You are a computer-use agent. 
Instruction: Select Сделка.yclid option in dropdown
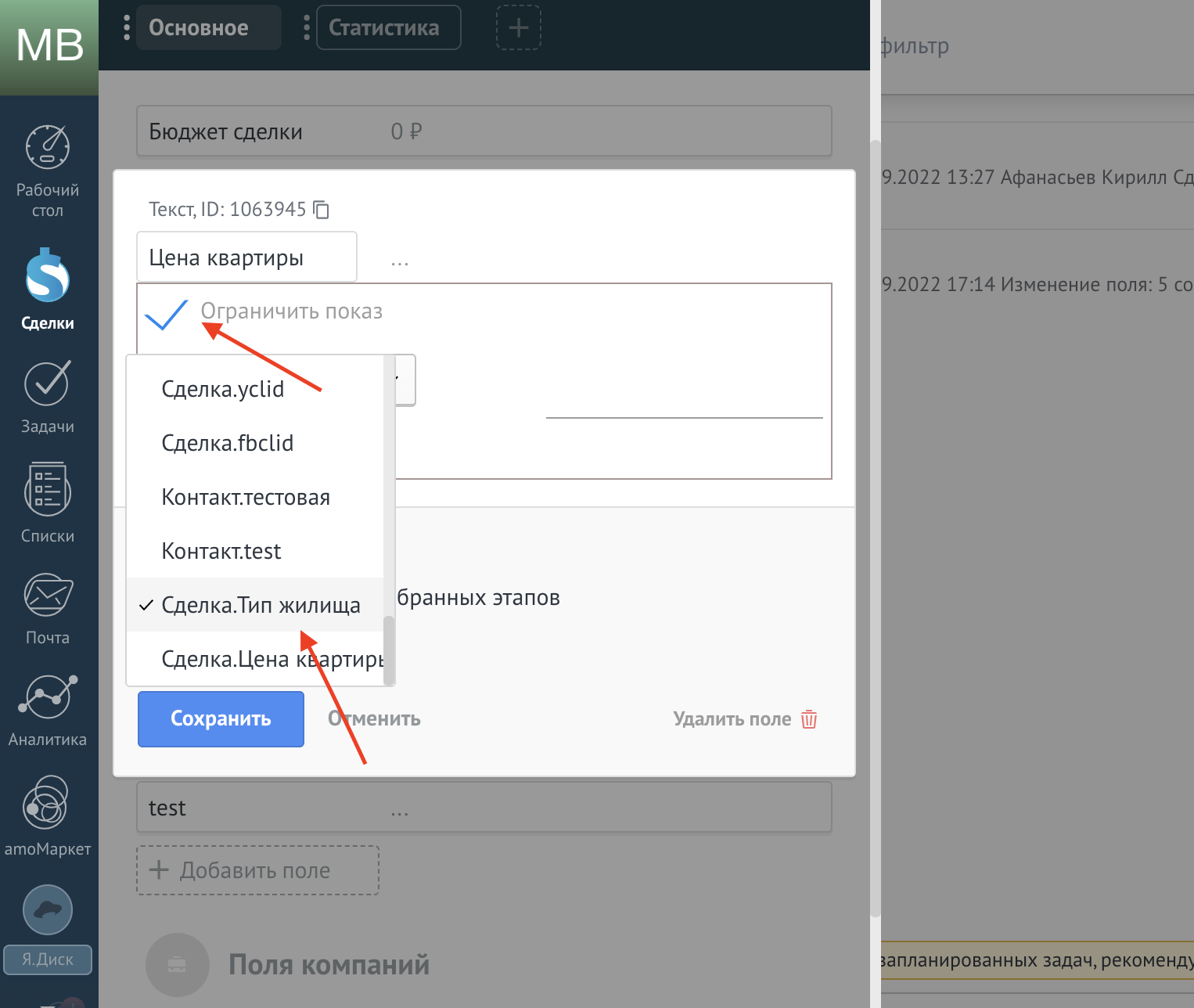pos(223,389)
